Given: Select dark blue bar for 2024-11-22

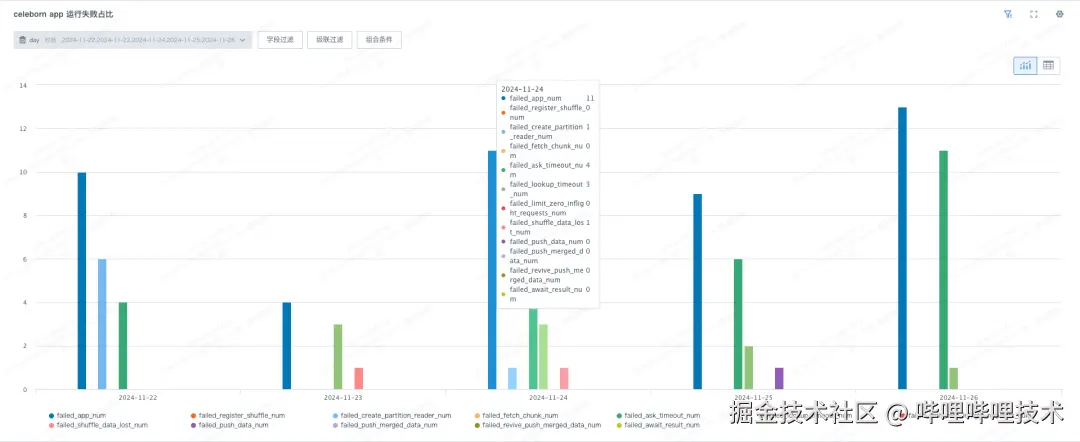Looking at the screenshot, I should click(x=82, y=281).
